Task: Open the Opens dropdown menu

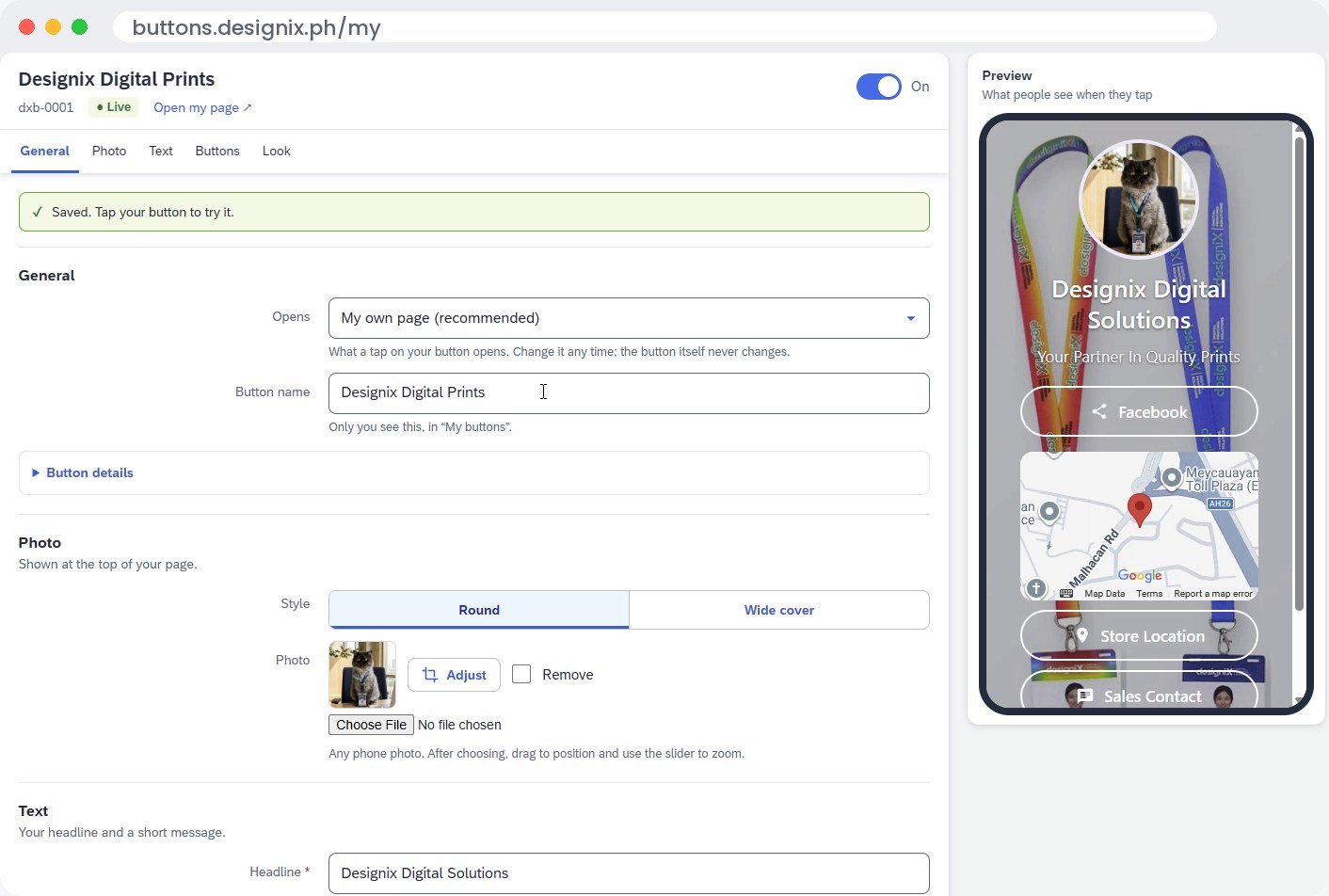Action: (x=629, y=318)
